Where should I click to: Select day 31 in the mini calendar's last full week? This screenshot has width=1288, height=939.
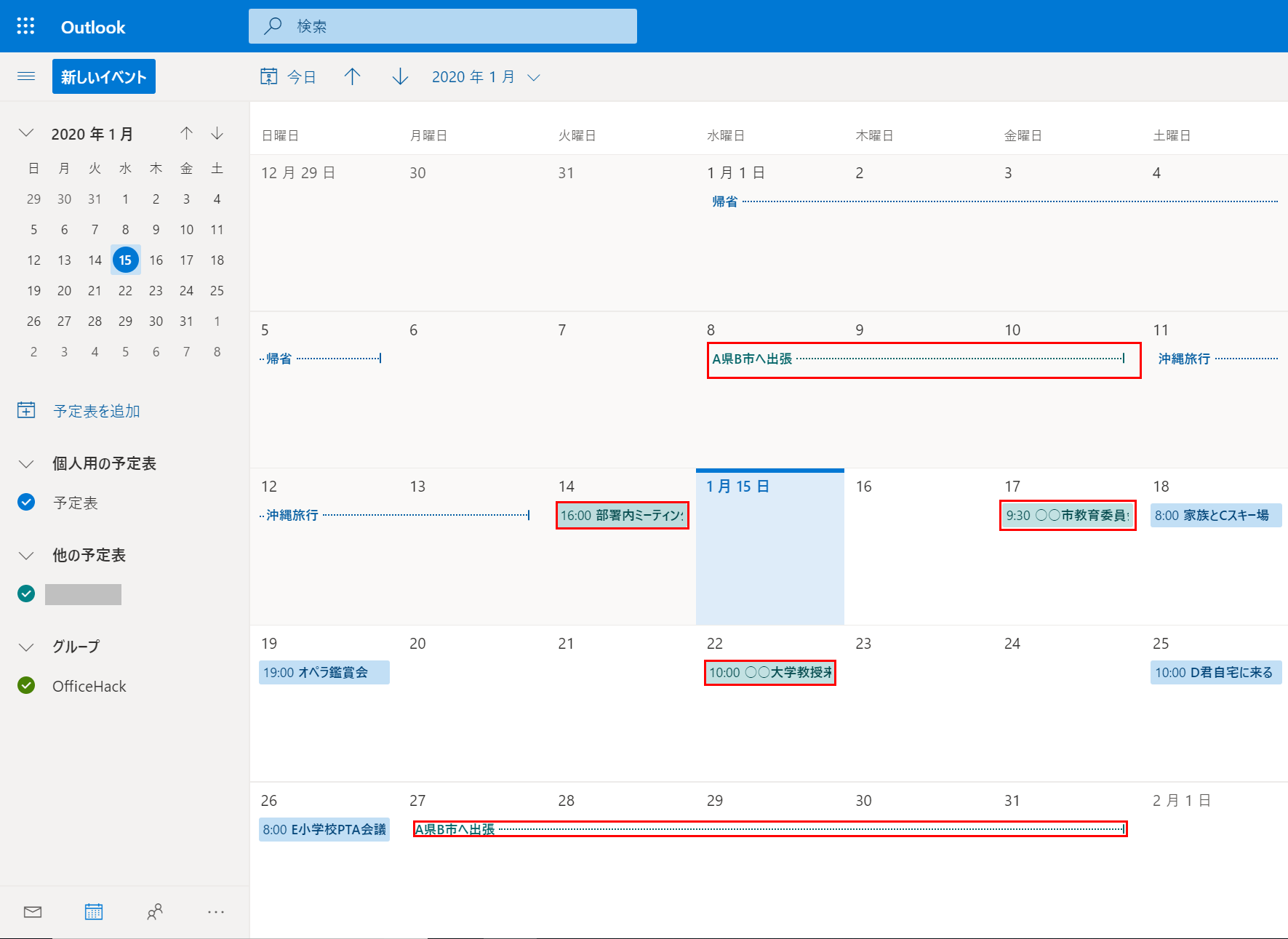click(186, 321)
